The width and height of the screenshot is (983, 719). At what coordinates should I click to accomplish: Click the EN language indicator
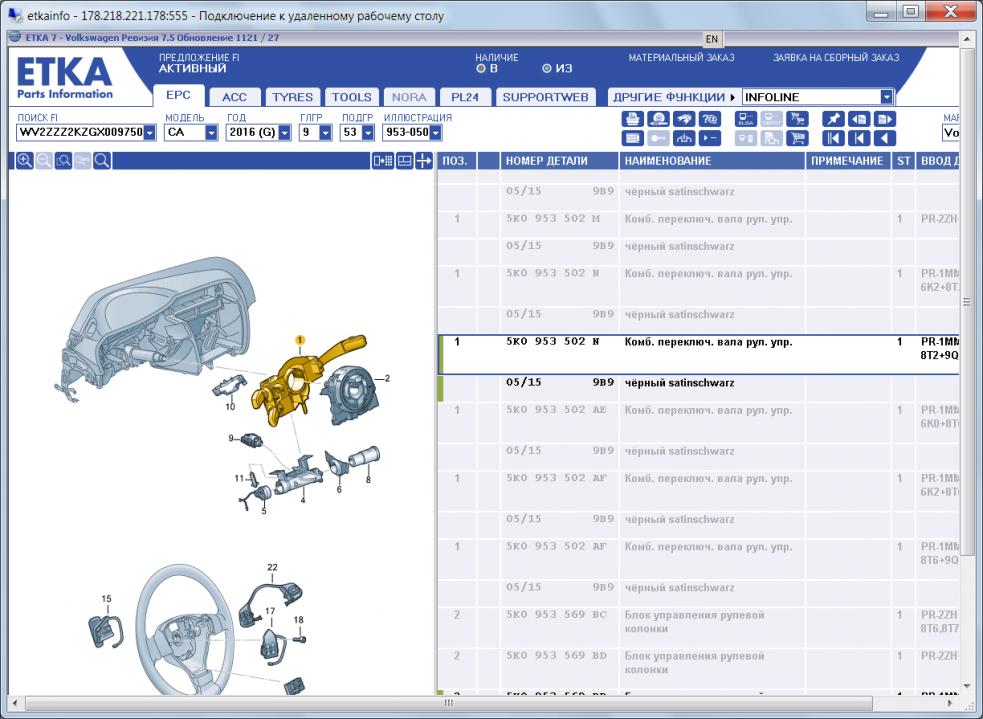pos(712,39)
